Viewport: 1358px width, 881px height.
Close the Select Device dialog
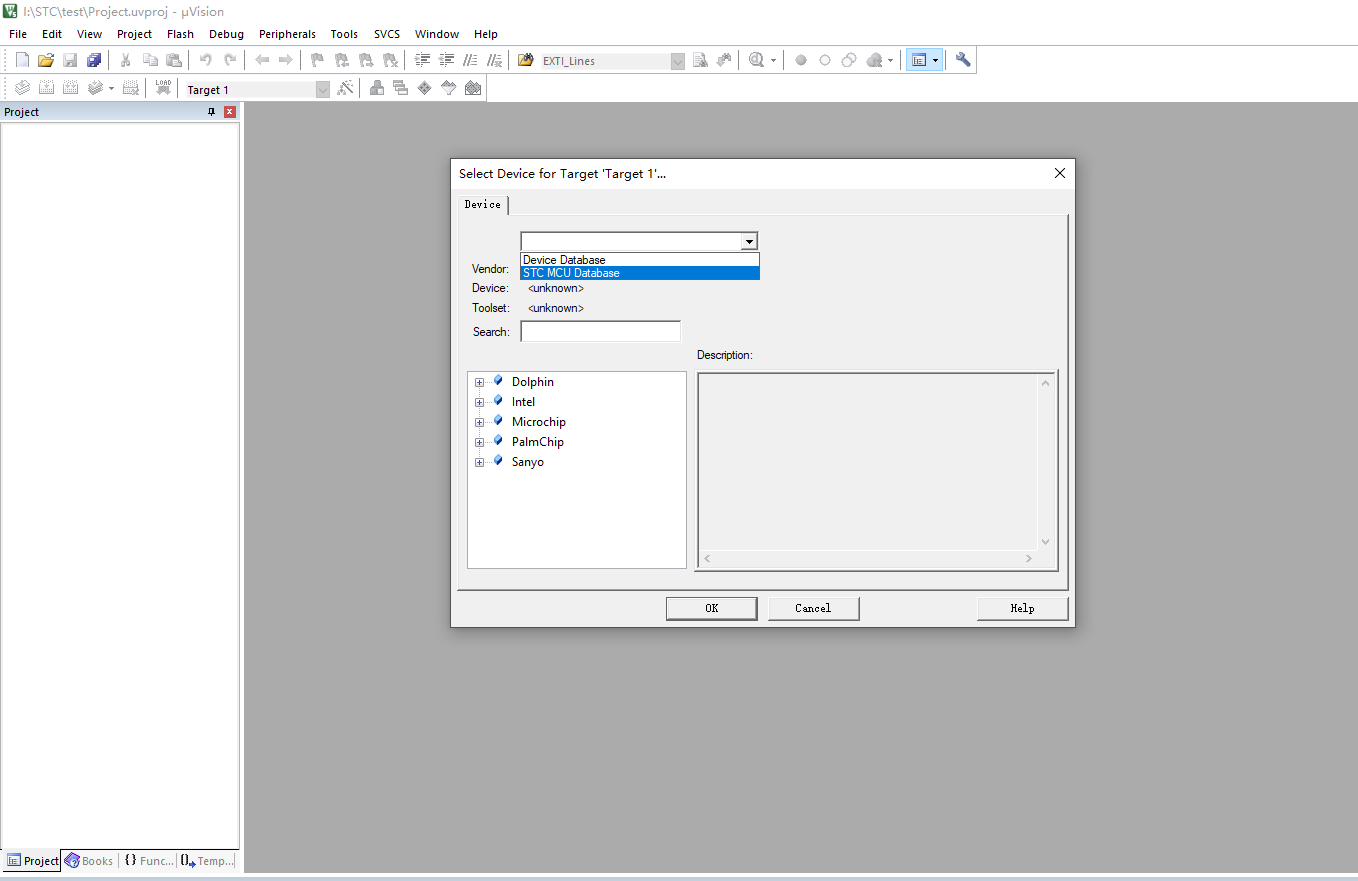click(x=1060, y=173)
